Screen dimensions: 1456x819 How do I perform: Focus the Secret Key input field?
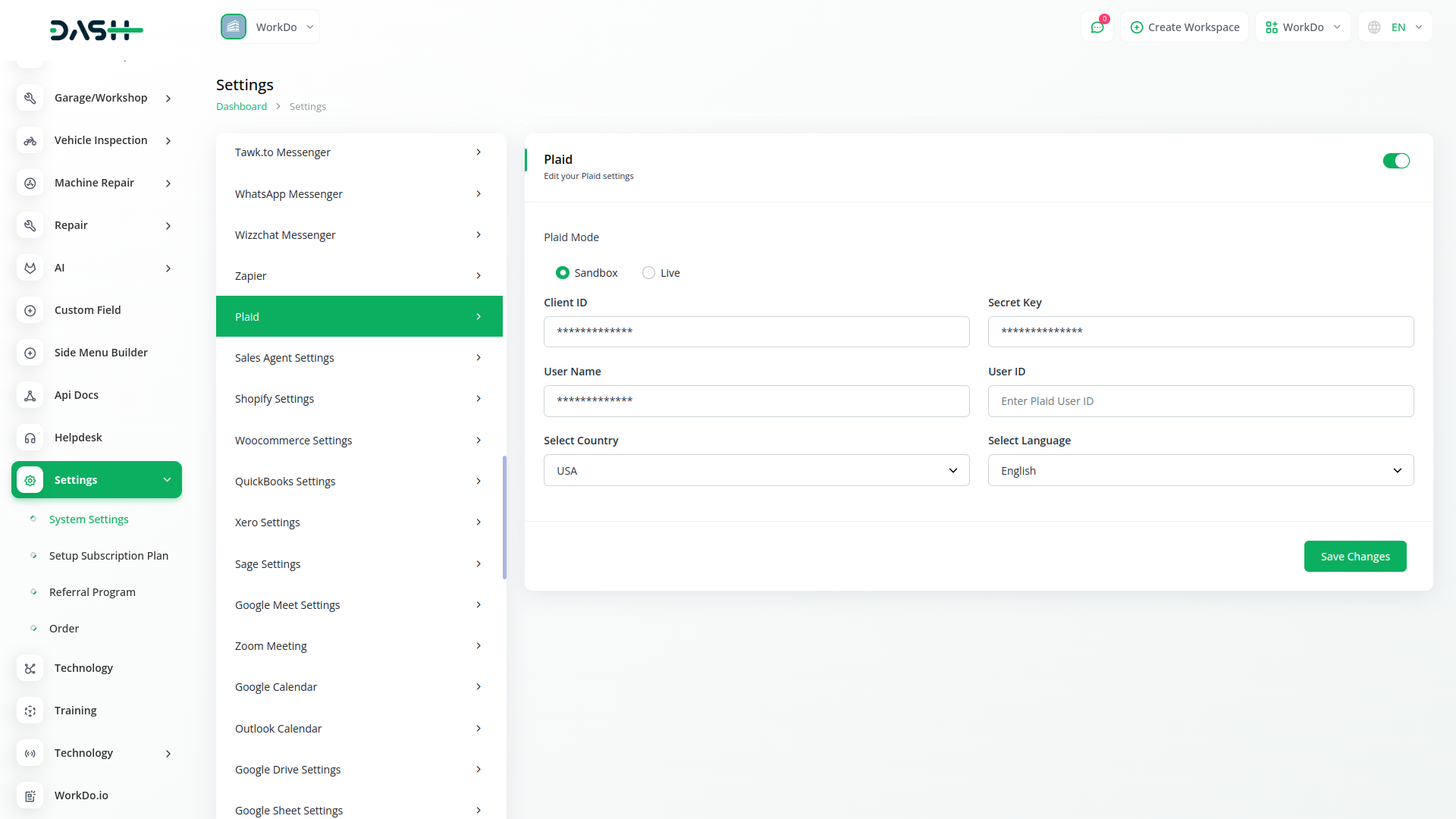[1201, 332]
